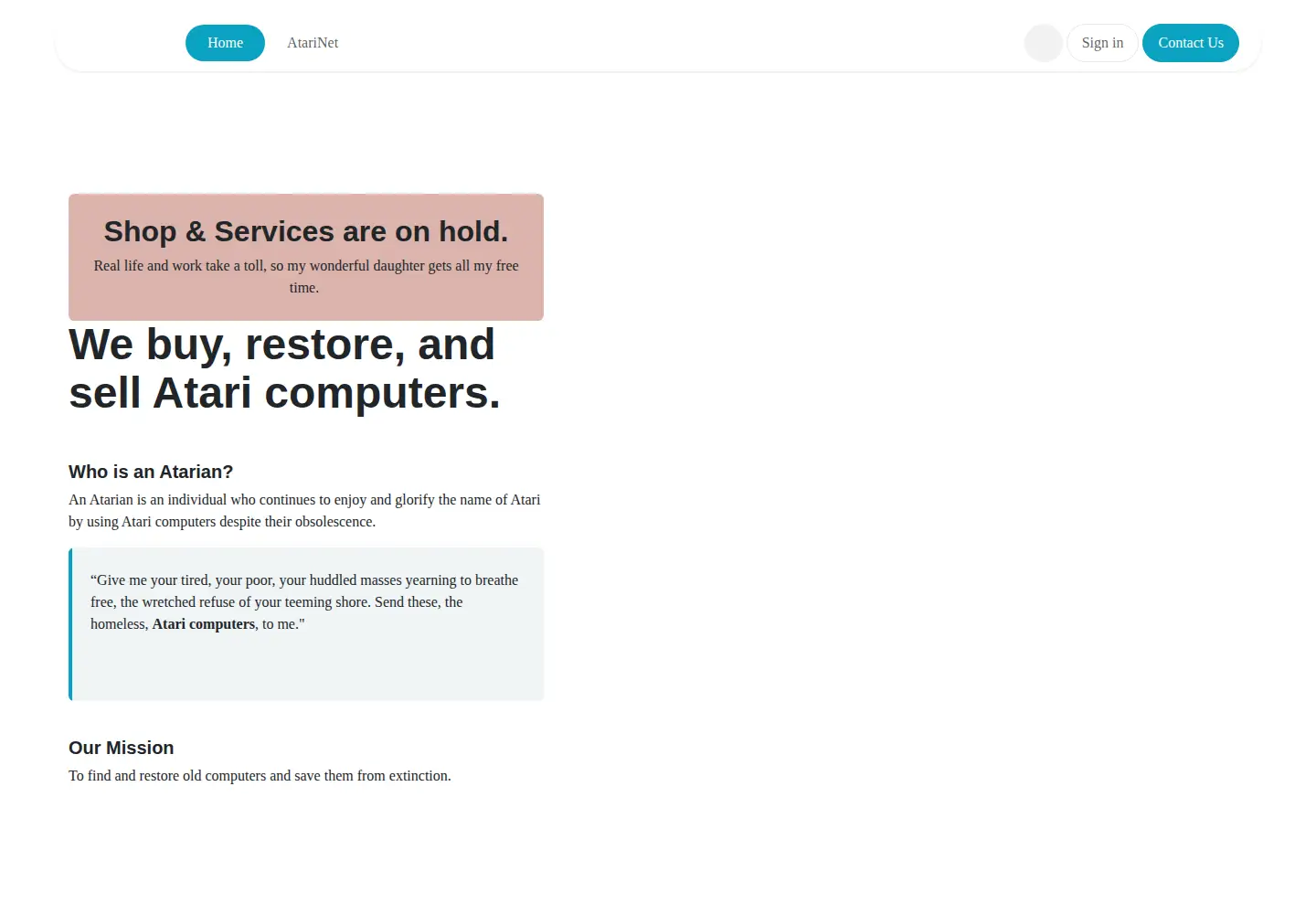Image resolution: width=1316 pixels, height=914 pixels.
Task: Go to the AtariNet page
Action: tap(313, 43)
